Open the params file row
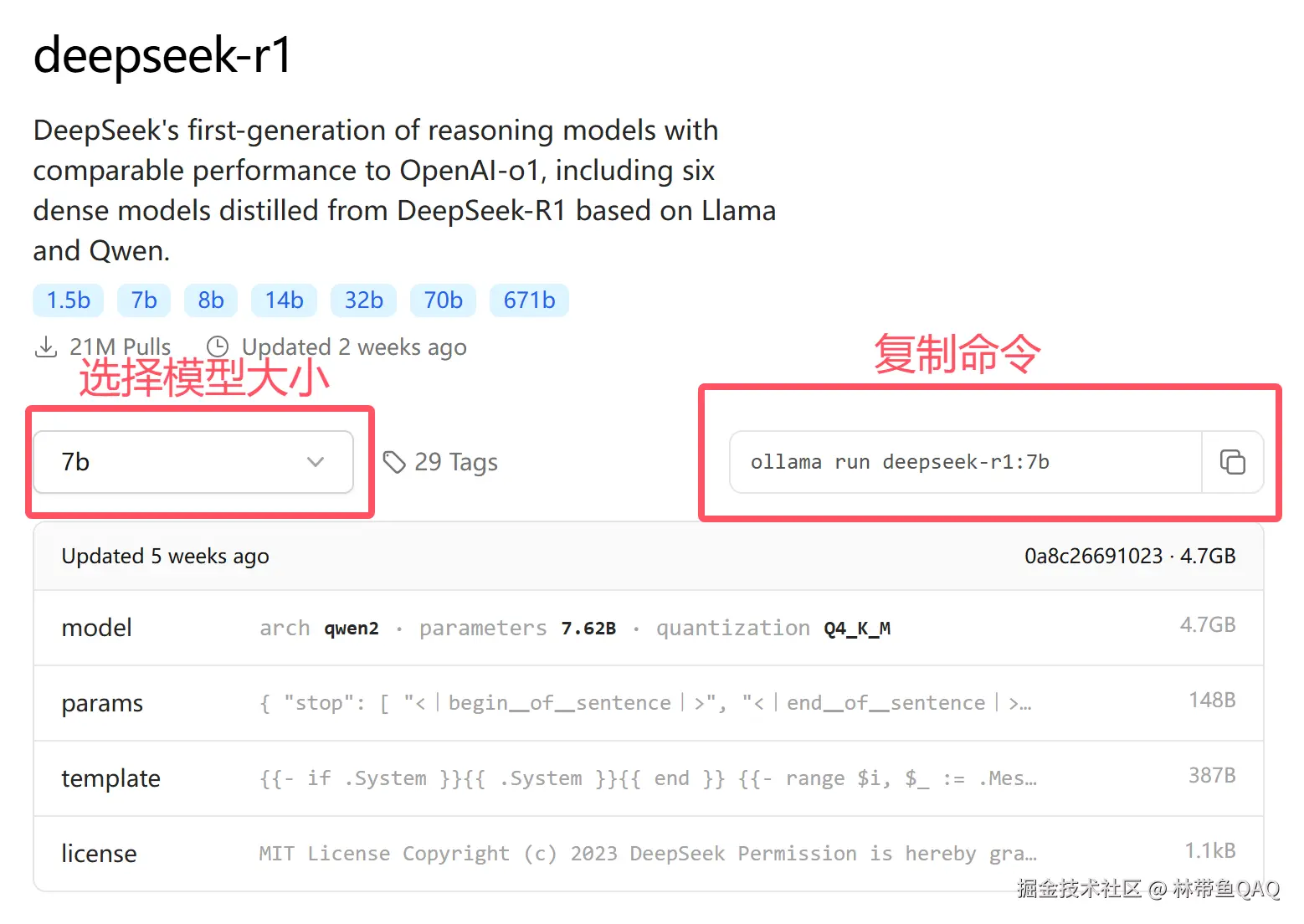Image resolution: width=1304 pixels, height=924 pixels. 649,703
